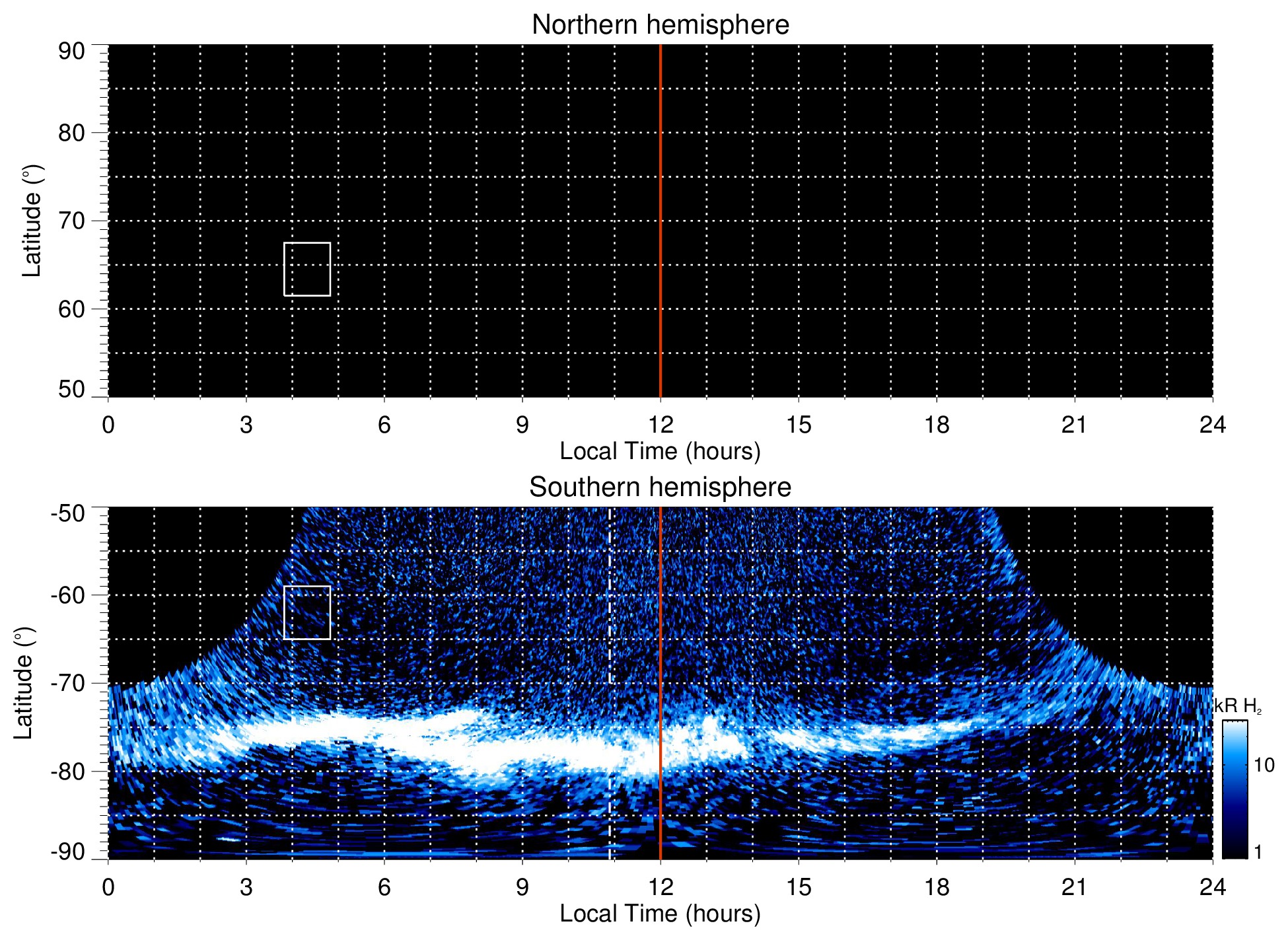Click the -90 latitude tick label
Screen dimensions: 1288x940
68,852
